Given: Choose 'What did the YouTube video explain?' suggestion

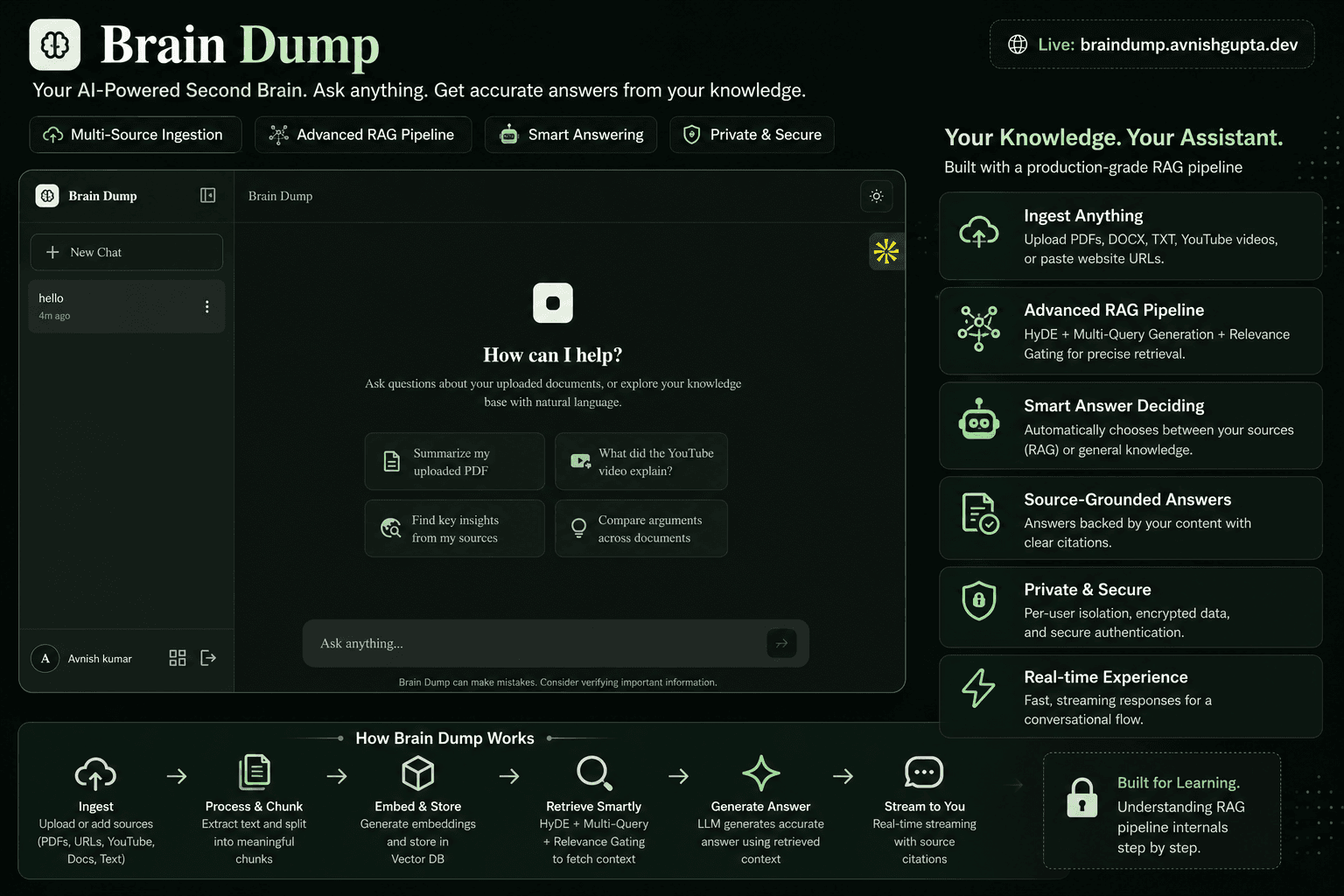Looking at the screenshot, I should pyautogui.click(x=641, y=461).
